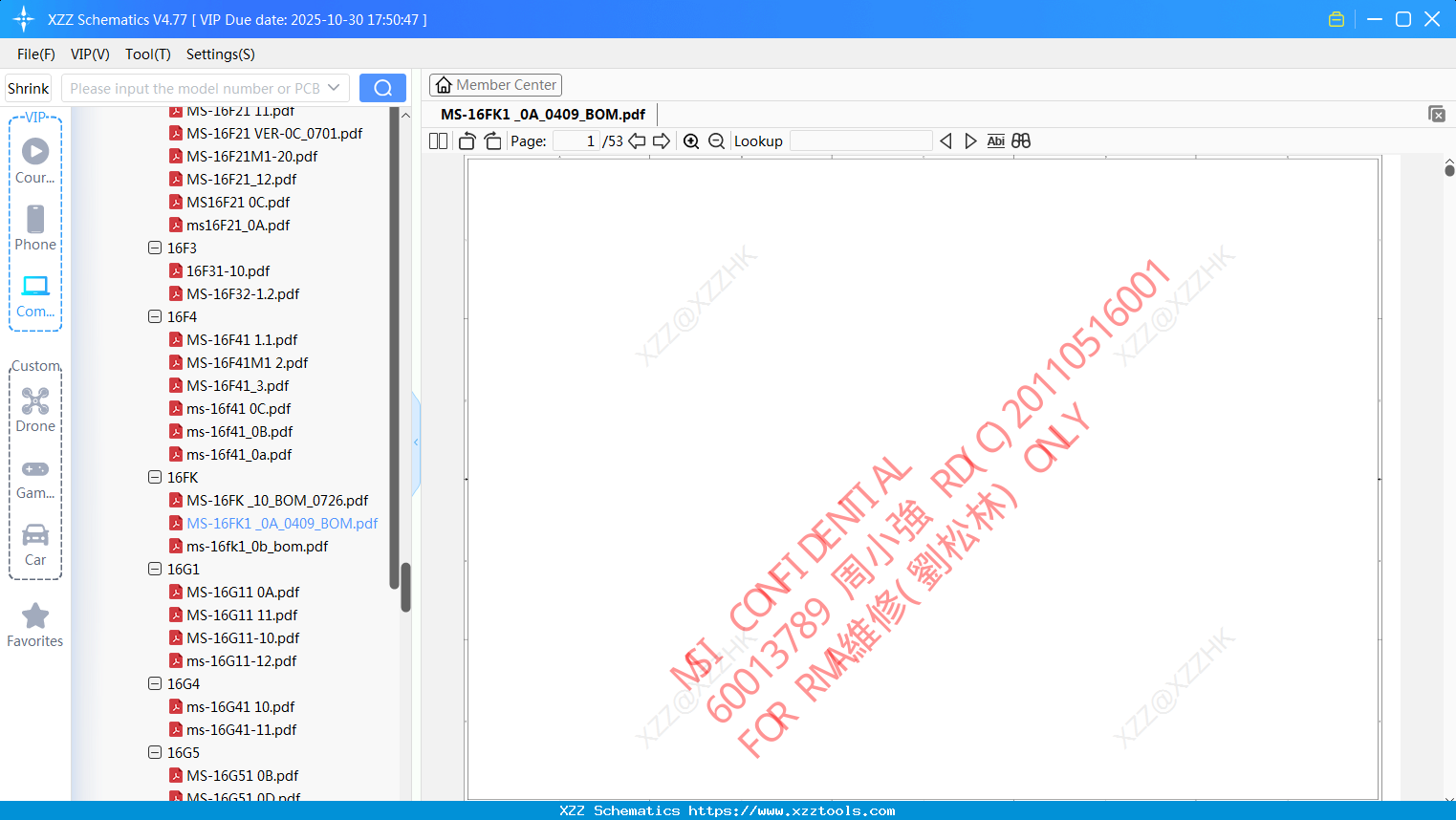
Task: Click the file tree scroll-up arrow
Action: [x=405, y=115]
